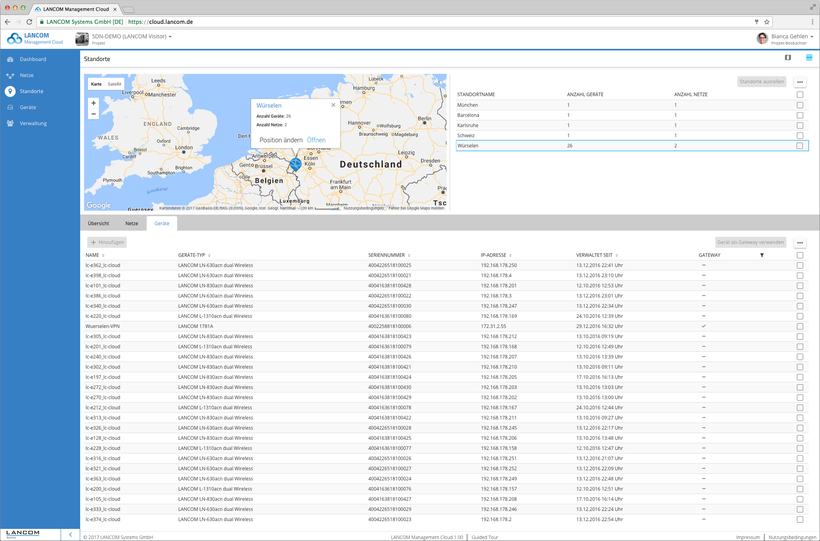Select all devices checkbox
The height and width of the screenshot is (541, 820).
800,255
